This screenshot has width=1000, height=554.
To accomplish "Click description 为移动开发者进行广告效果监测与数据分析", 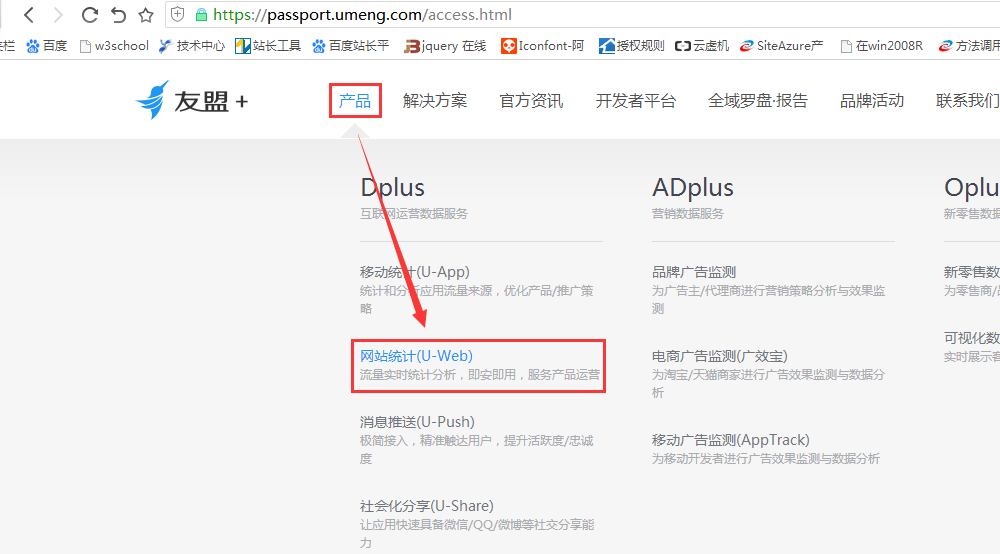I will (766, 458).
